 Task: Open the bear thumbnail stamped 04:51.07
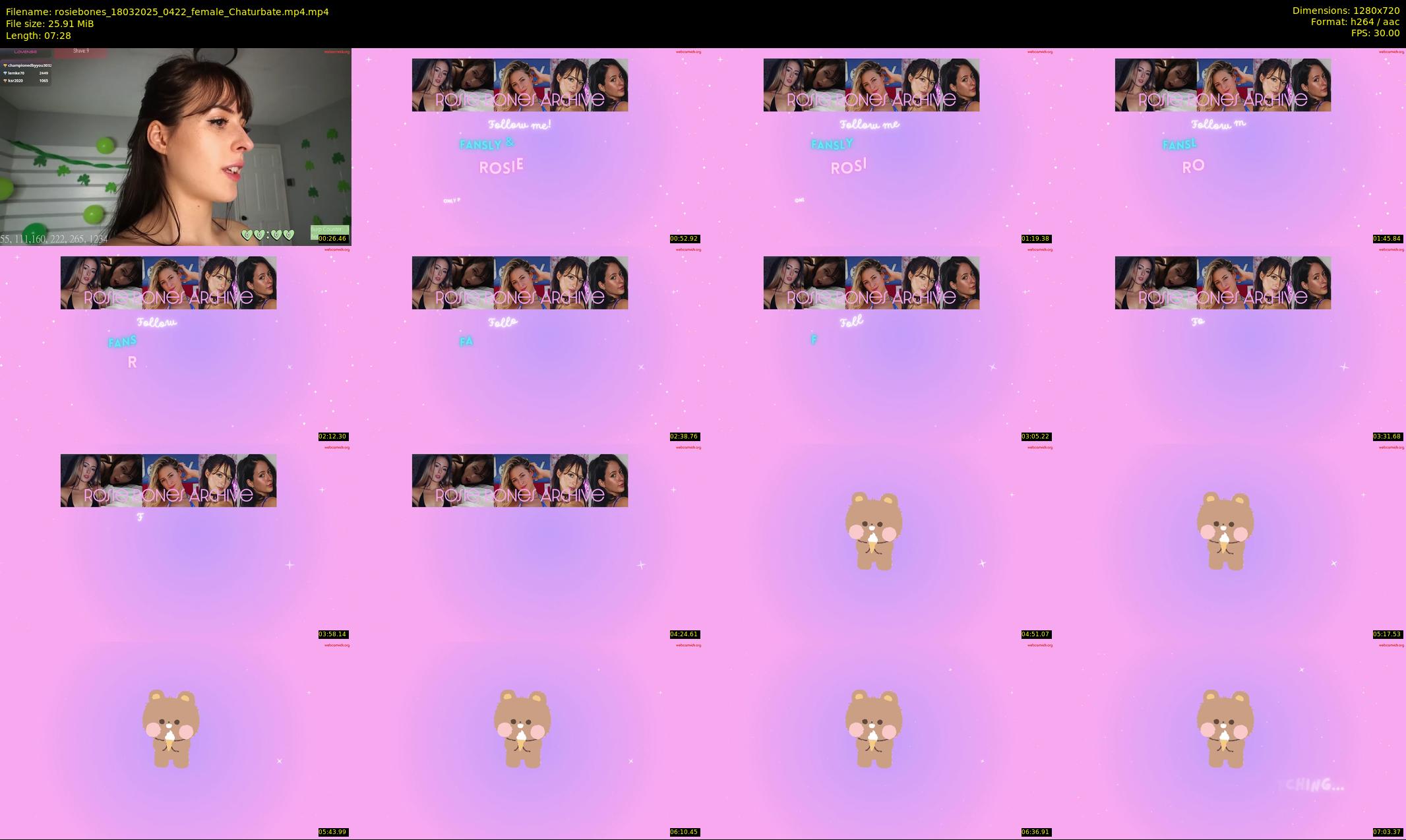click(878, 542)
